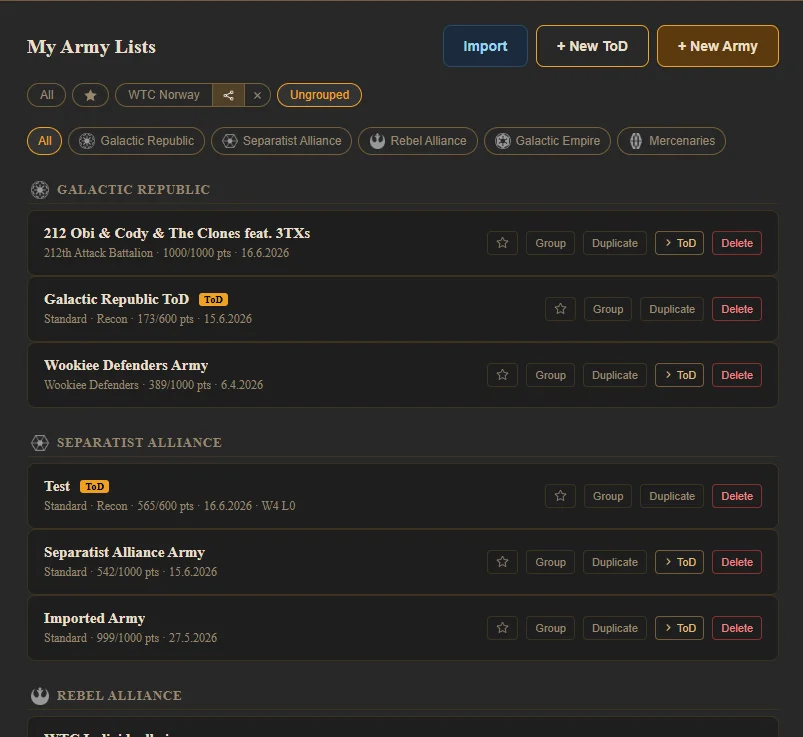Click the Separatist Alliance section emblem
This screenshot has height=737, width=803.
(x=40, y=443)
